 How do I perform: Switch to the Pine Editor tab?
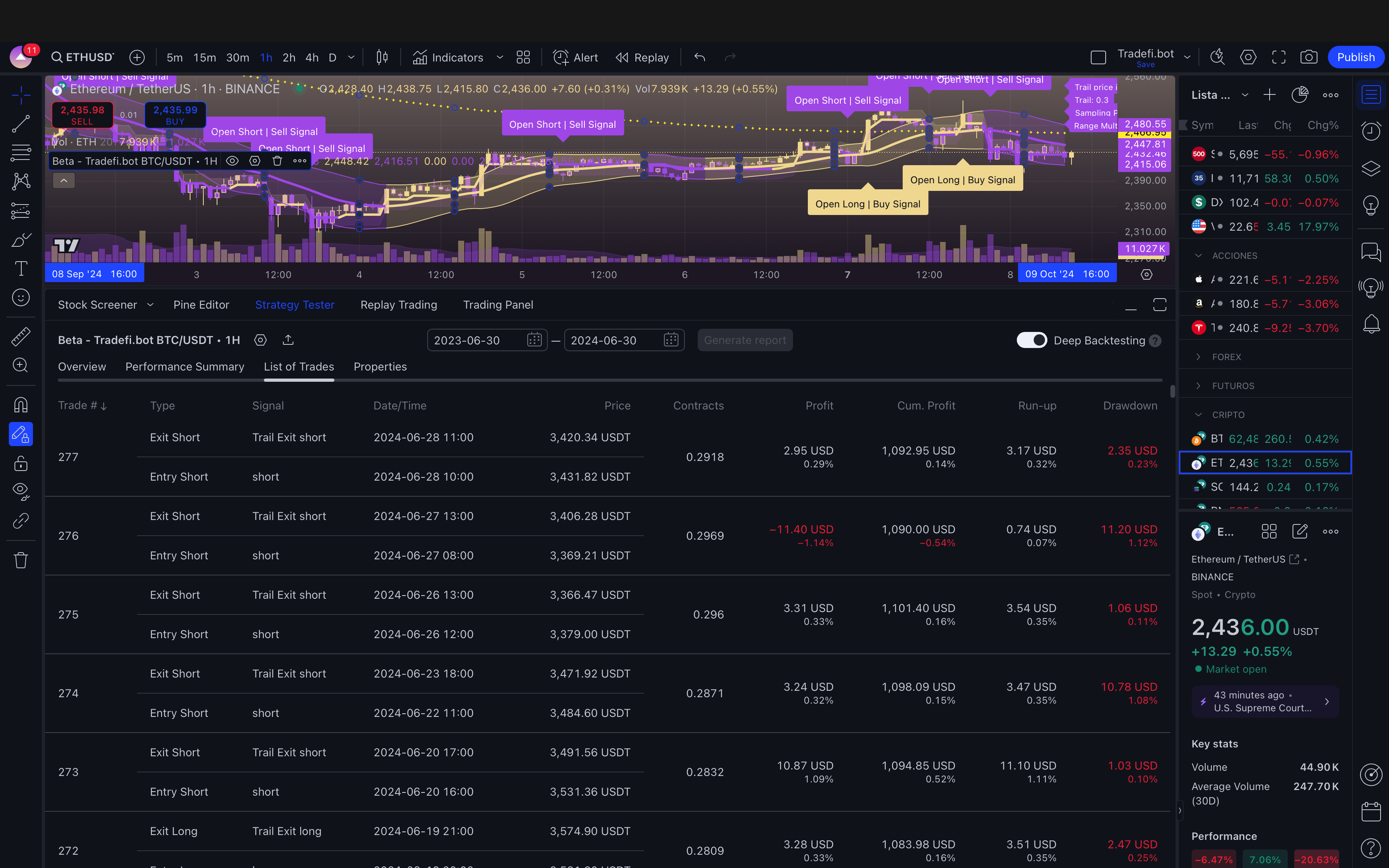(201, 305)
